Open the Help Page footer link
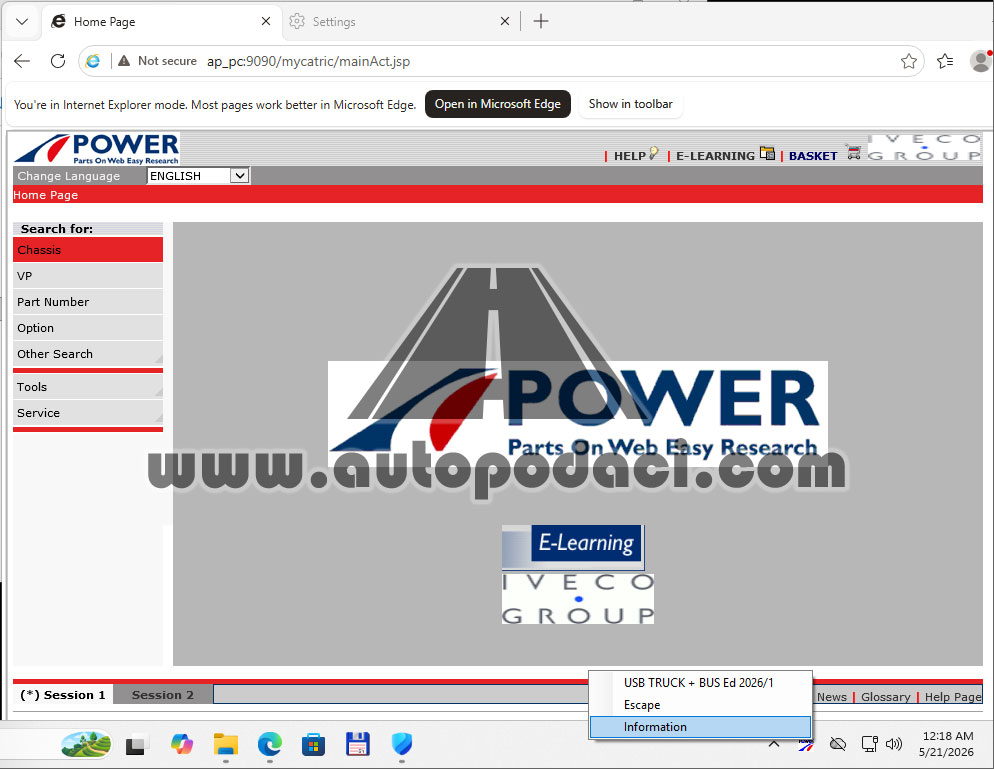This screenshot has height=769, width=994. tap(953, 697)
